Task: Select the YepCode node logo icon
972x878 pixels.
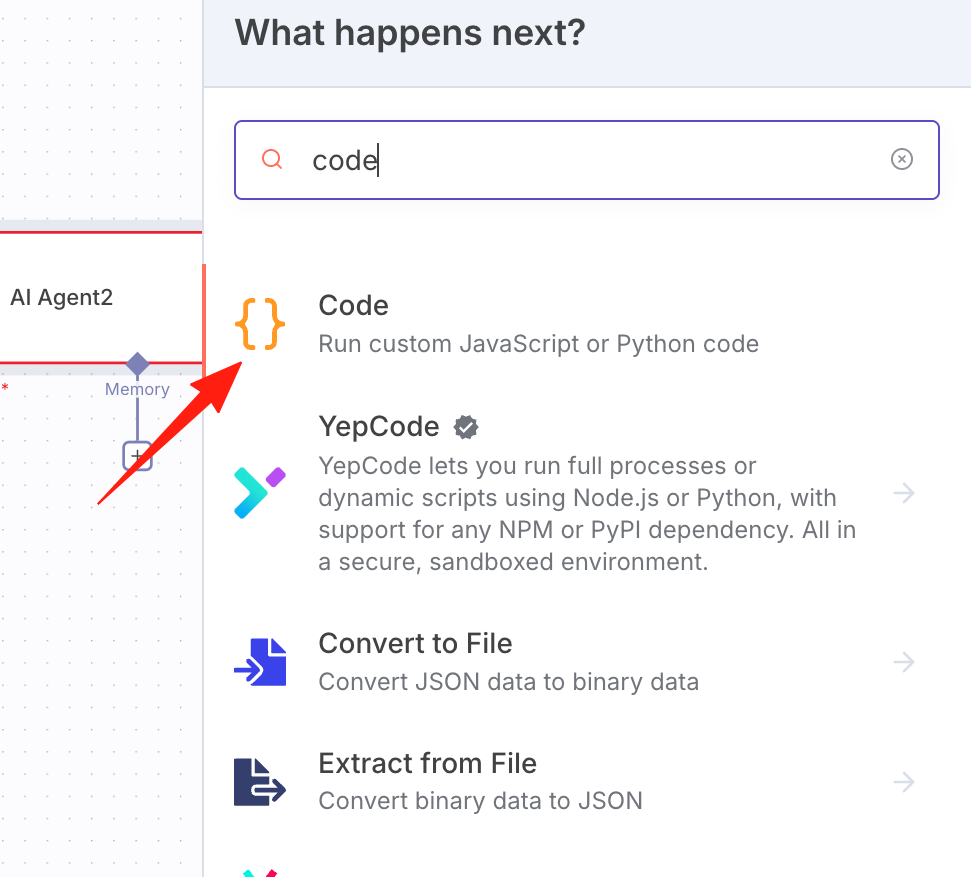Action: click(x=260, y=493)
